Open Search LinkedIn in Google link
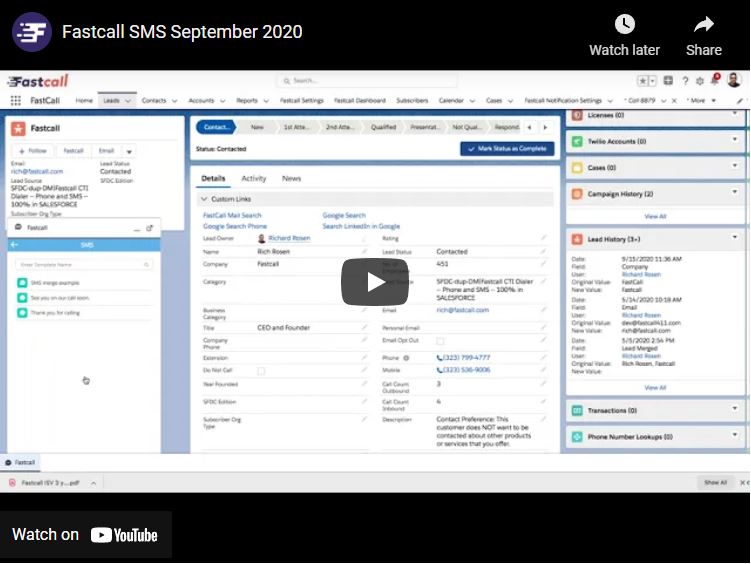The height and width of the screenshot is (564, 751). (x=361, y=226)
